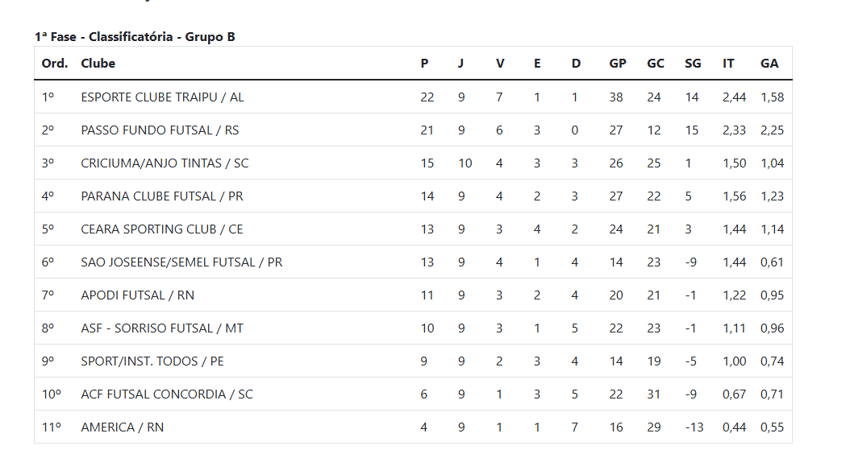Select AMERICA / RN team name
The width and height of the screenshot is (850, 450).
122,427
